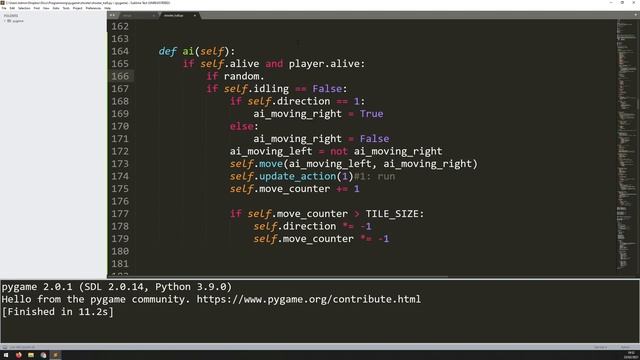Click pygame.org contribute URL in console

pyautogui.click(x=309, y=299)
